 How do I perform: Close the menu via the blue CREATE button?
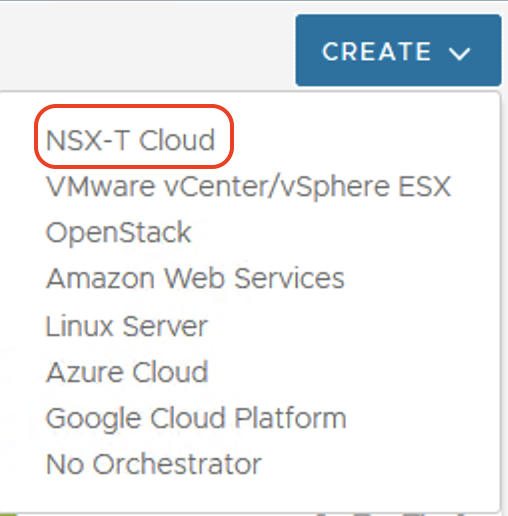398,50
